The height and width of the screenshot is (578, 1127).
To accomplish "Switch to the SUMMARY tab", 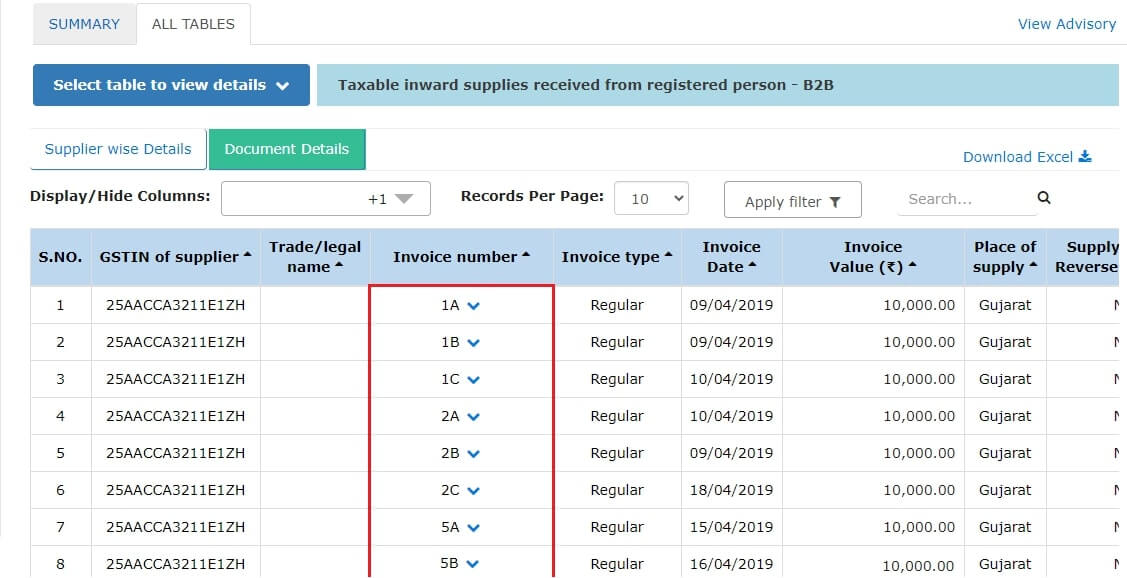I will click(x=84, y=23).
